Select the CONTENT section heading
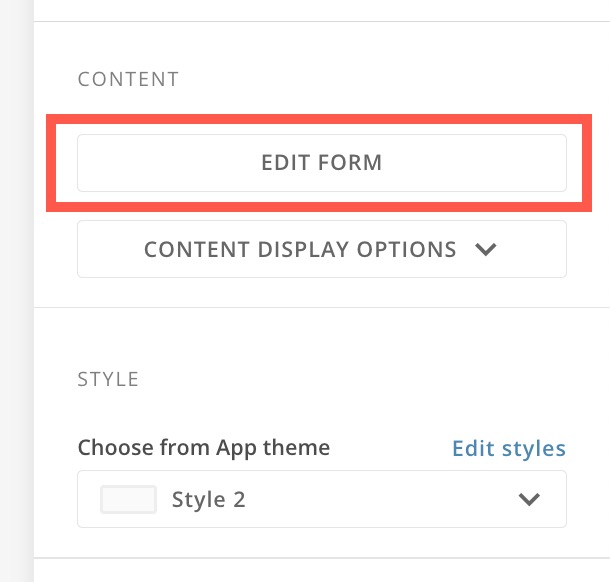The height and width of the screenshot is (582, 610). pos(128,79)
